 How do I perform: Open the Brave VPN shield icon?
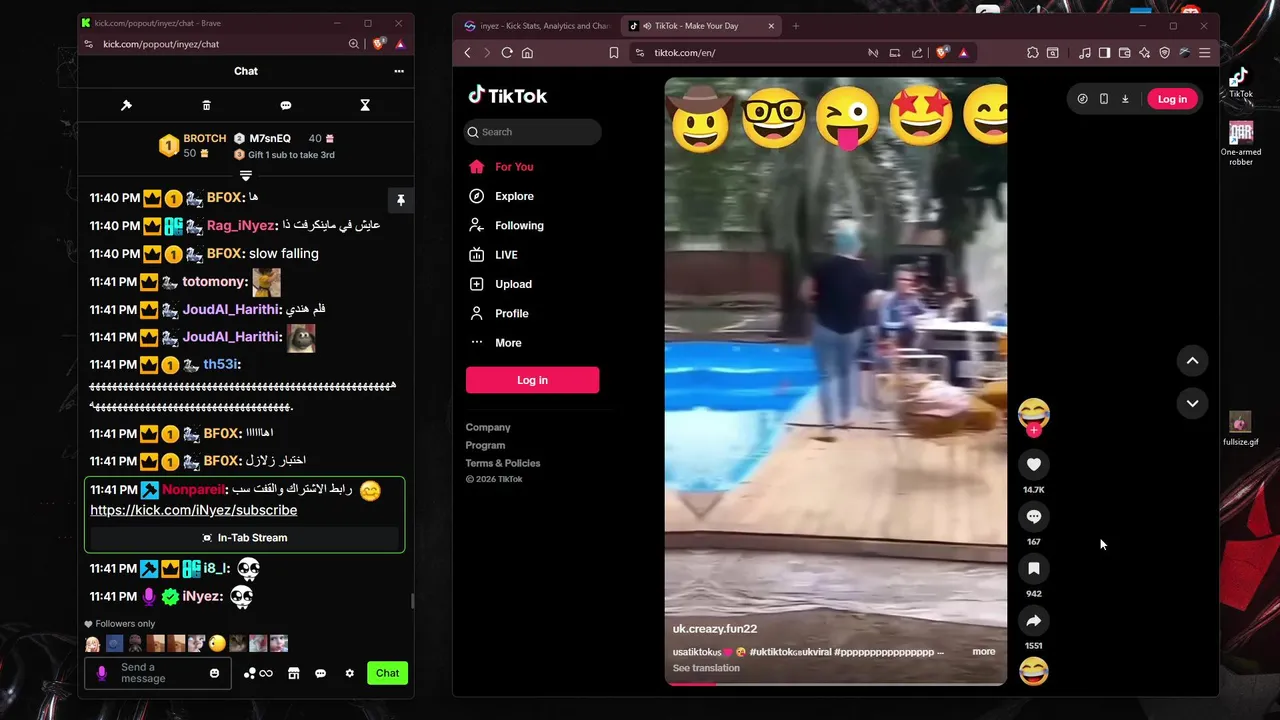(1165, 53)
